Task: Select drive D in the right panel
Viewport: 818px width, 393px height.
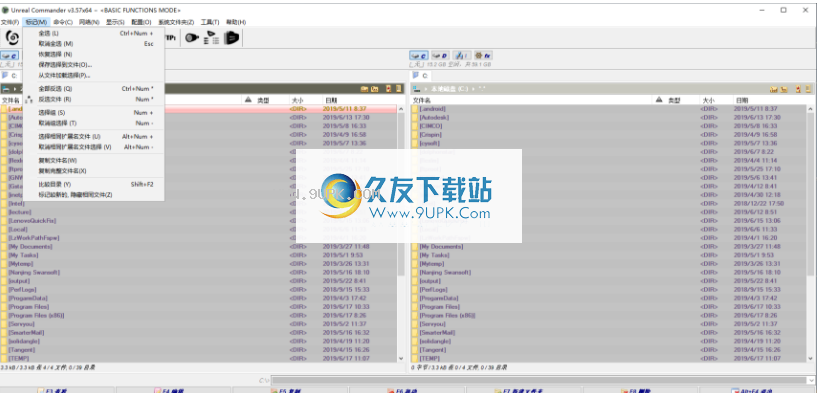Action: pos(440,55)
